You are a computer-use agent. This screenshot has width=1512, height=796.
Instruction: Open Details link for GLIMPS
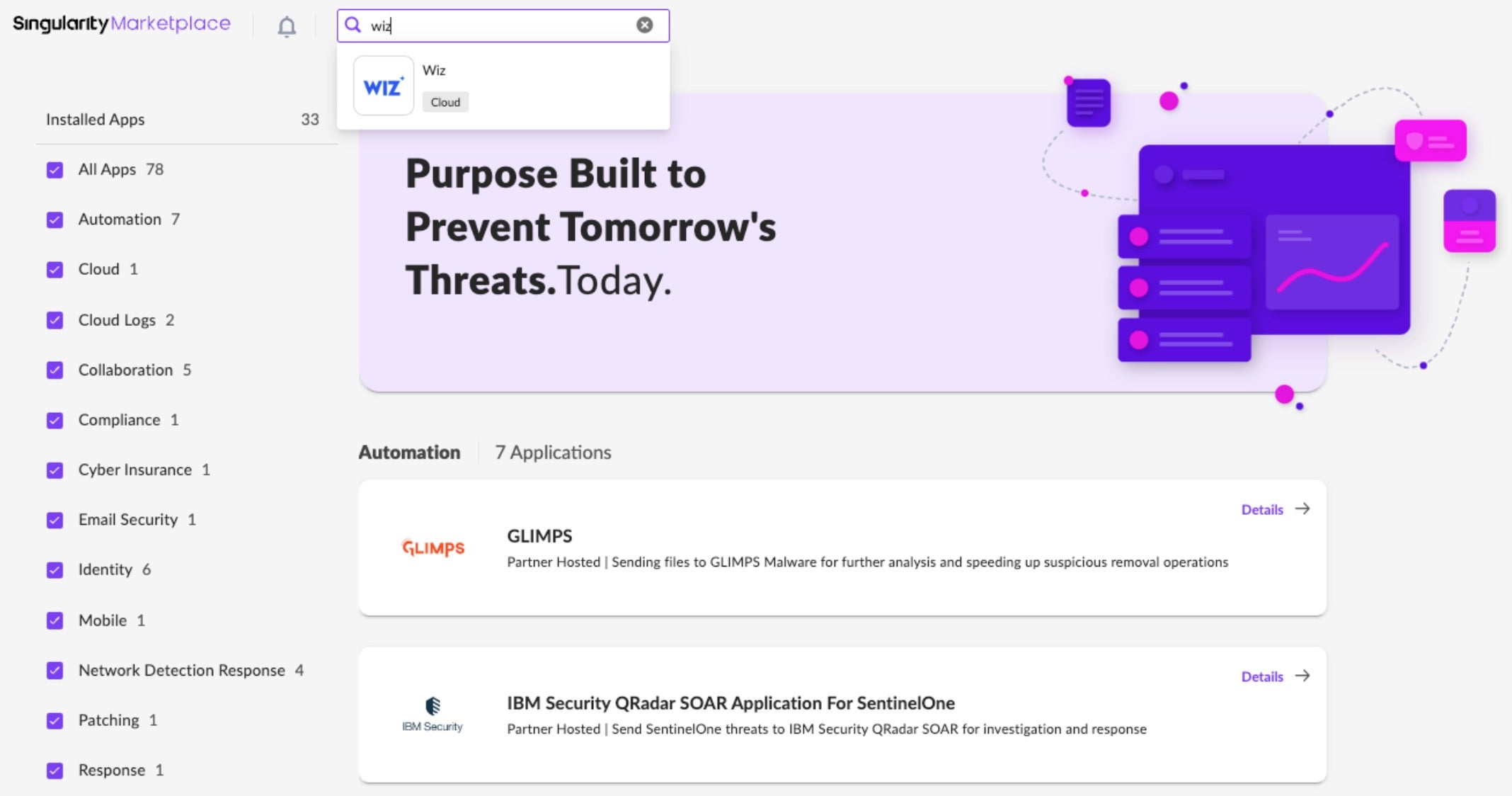click(1261, 510)
